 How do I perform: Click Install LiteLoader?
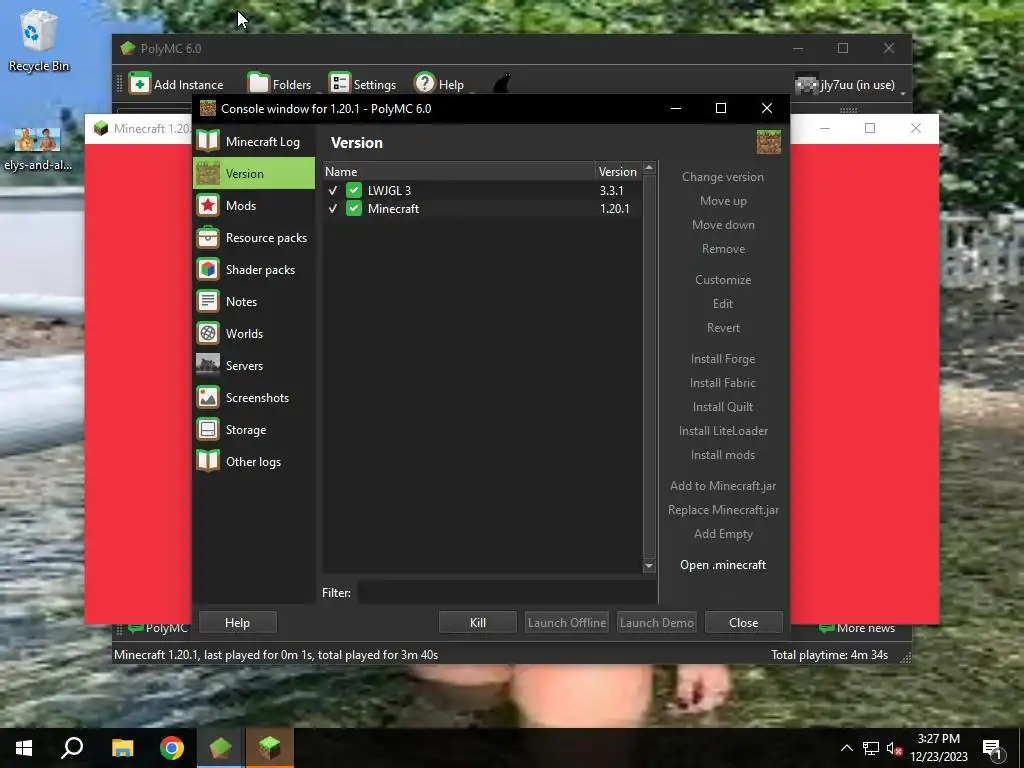tap(723, 431)
